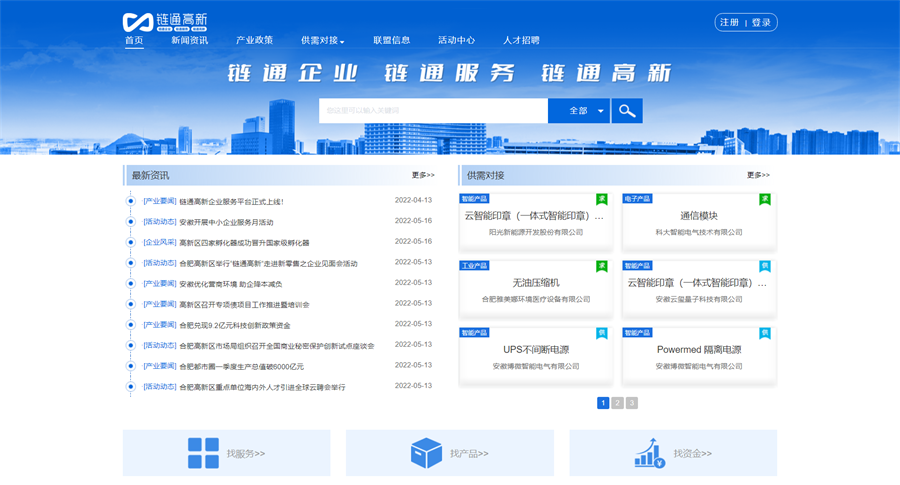900x485 pixels.
Task: Click the magnifying glass search icon
Action: 627,111
